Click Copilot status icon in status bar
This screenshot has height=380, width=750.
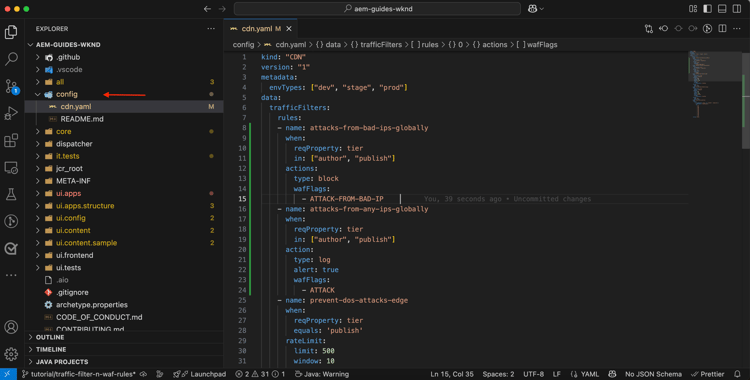[612, 374]
